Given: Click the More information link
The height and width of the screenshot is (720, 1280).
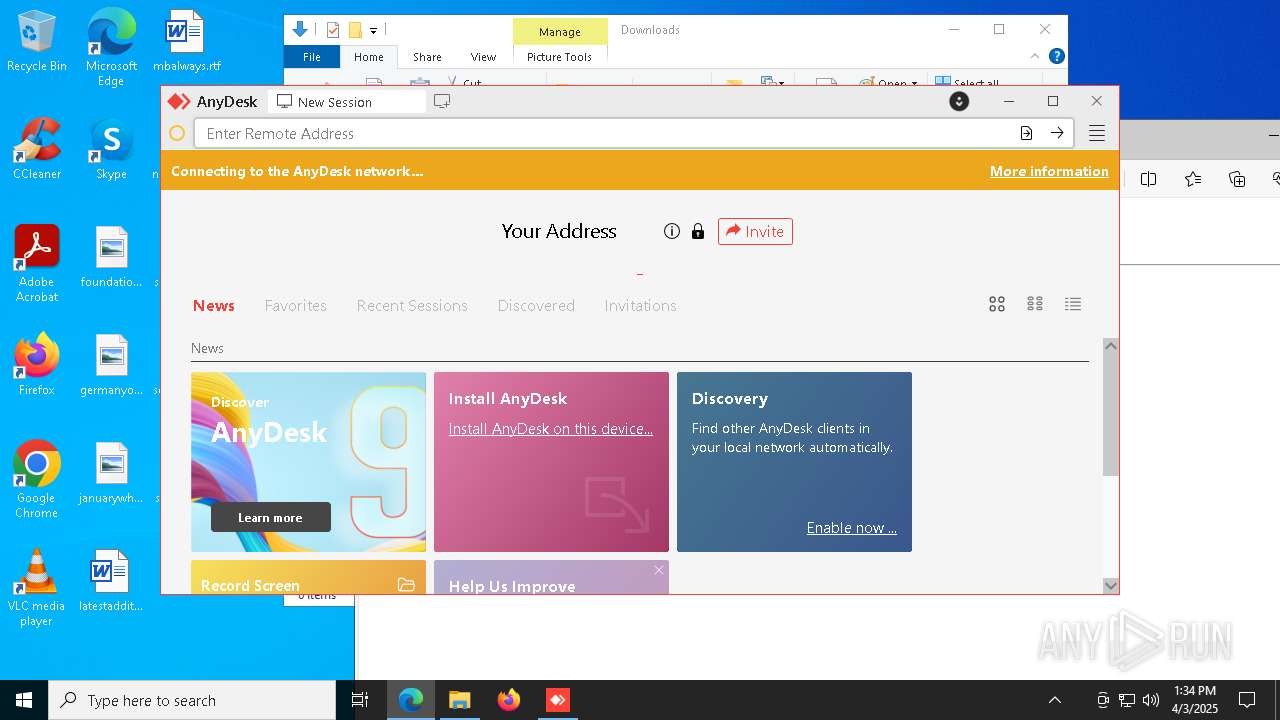Looking at the screenshot, I should (x=1049, y=171).
